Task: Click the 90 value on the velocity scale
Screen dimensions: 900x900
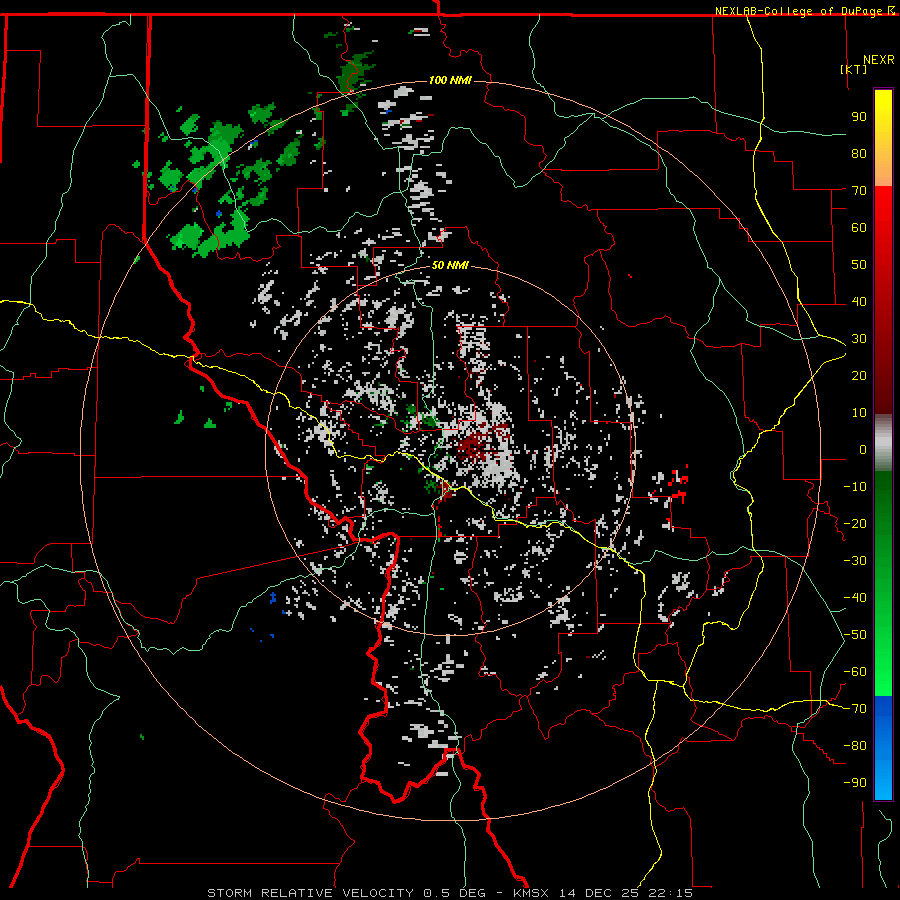Action: [x=859, y=117]
